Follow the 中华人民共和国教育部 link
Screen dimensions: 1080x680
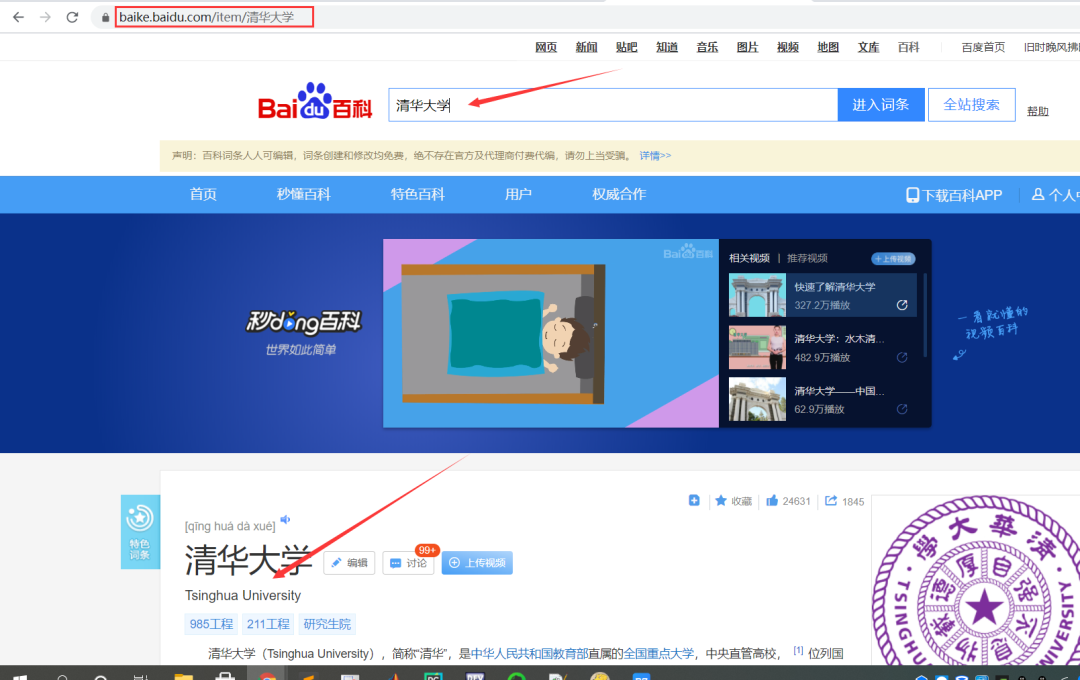pos(529,653)
